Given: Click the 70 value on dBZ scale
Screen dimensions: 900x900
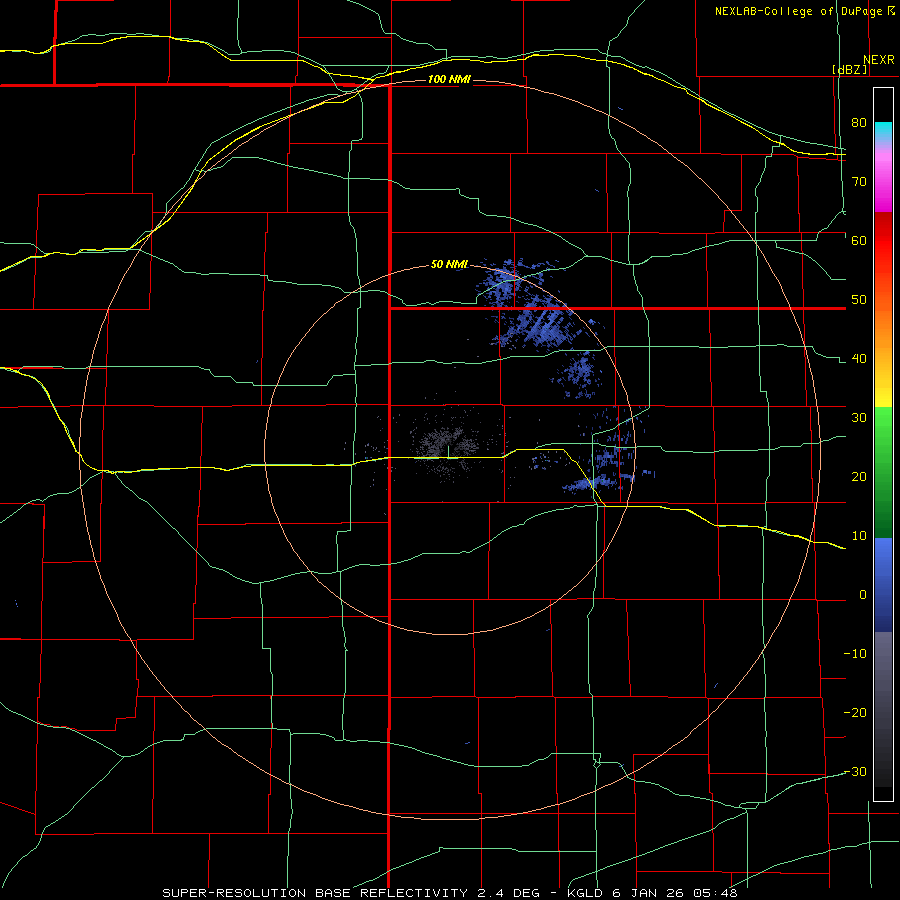Looking at the screenshot, I should (x=859, y=181).
